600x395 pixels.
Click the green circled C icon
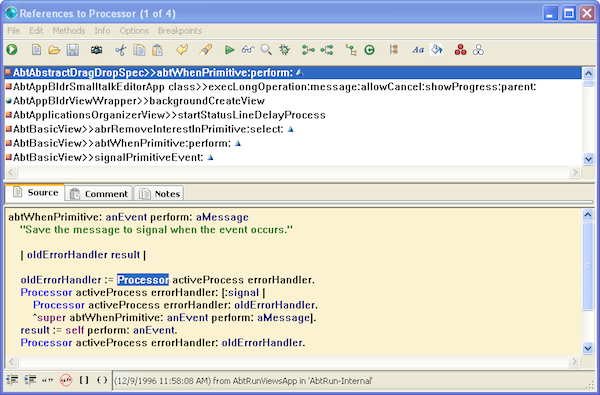[369, 50]
